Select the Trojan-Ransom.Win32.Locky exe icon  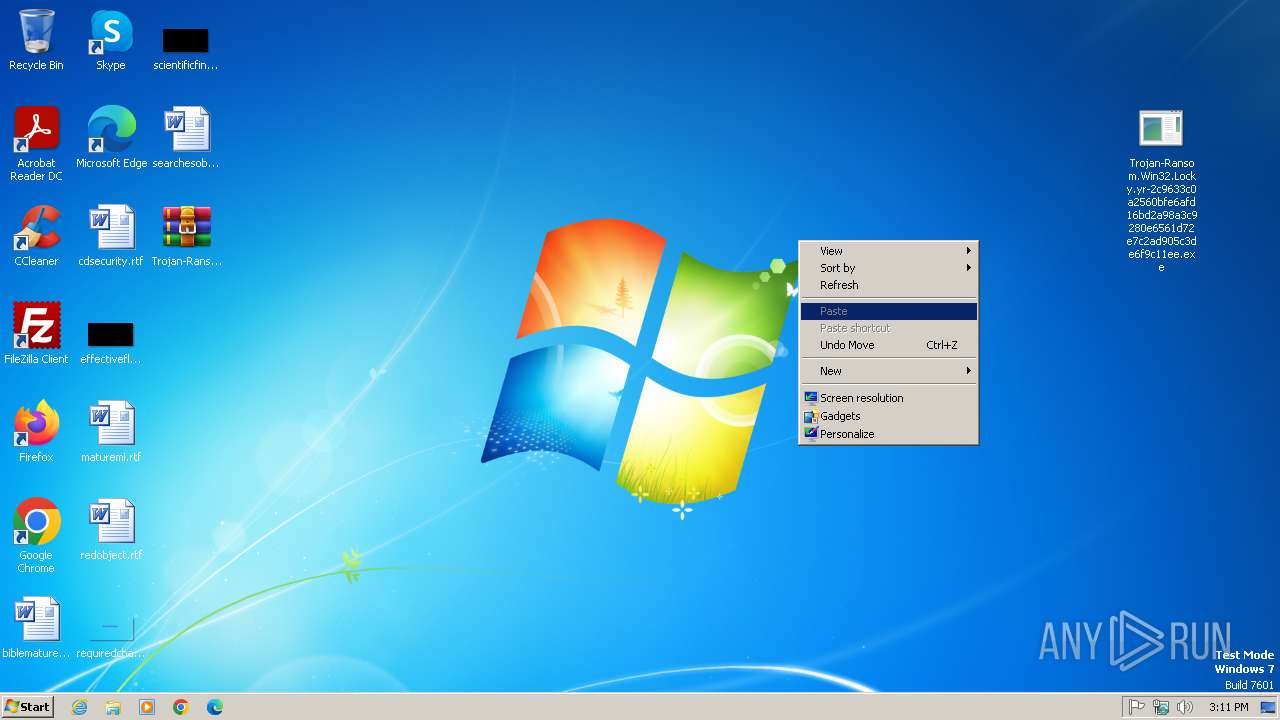click(1161, 190)
